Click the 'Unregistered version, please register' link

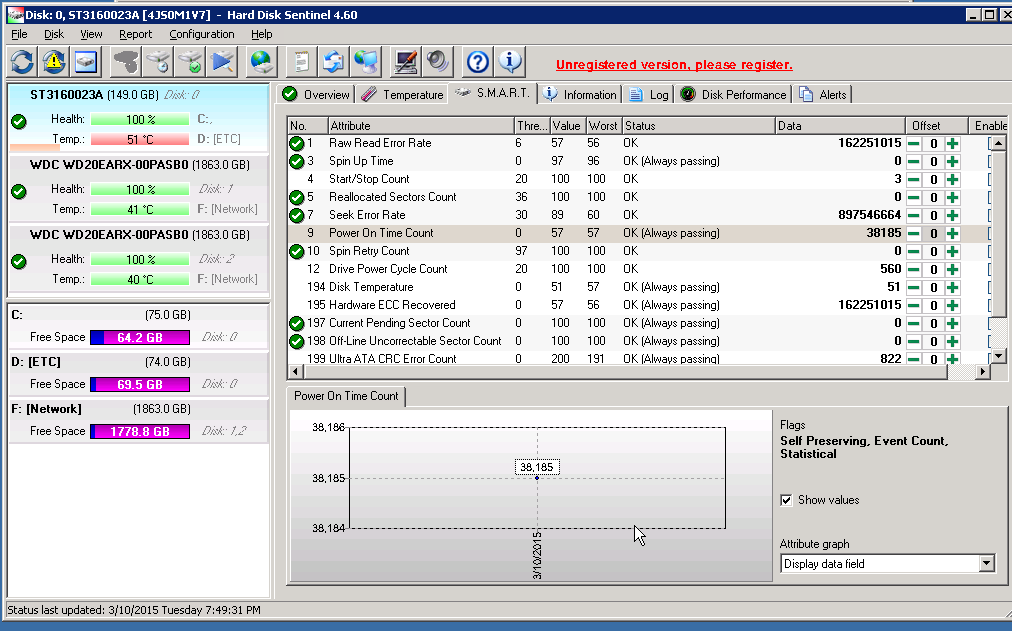pos(674,65)
